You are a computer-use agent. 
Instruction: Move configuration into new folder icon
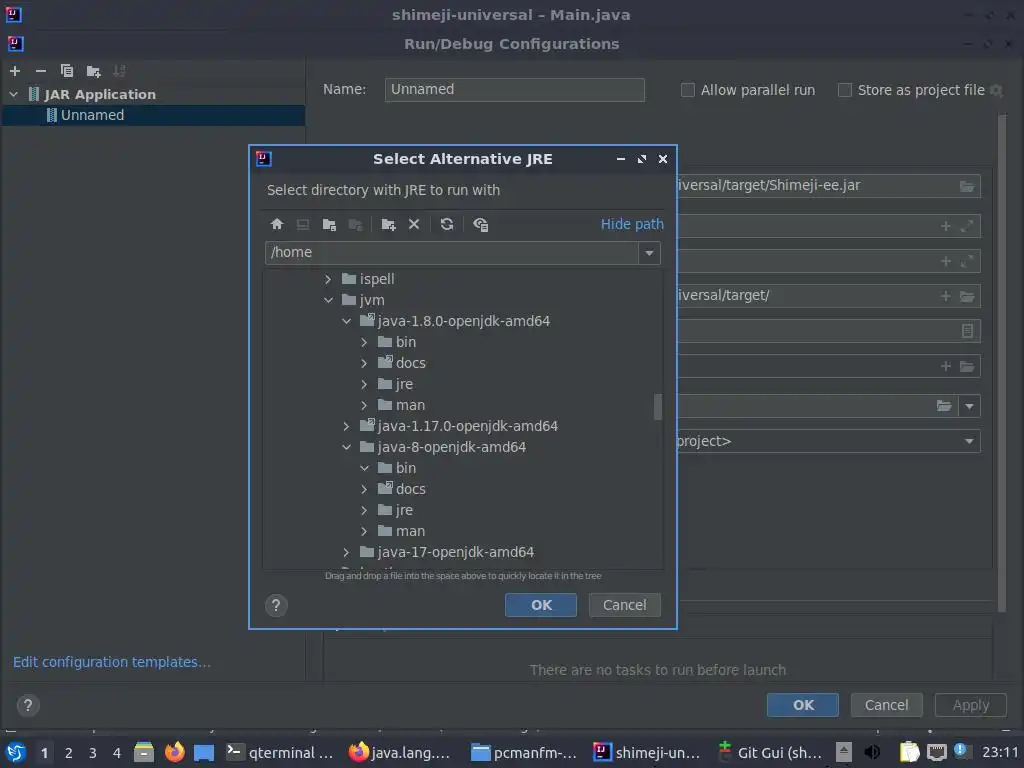pyautogui.click(x=93, y=71)
